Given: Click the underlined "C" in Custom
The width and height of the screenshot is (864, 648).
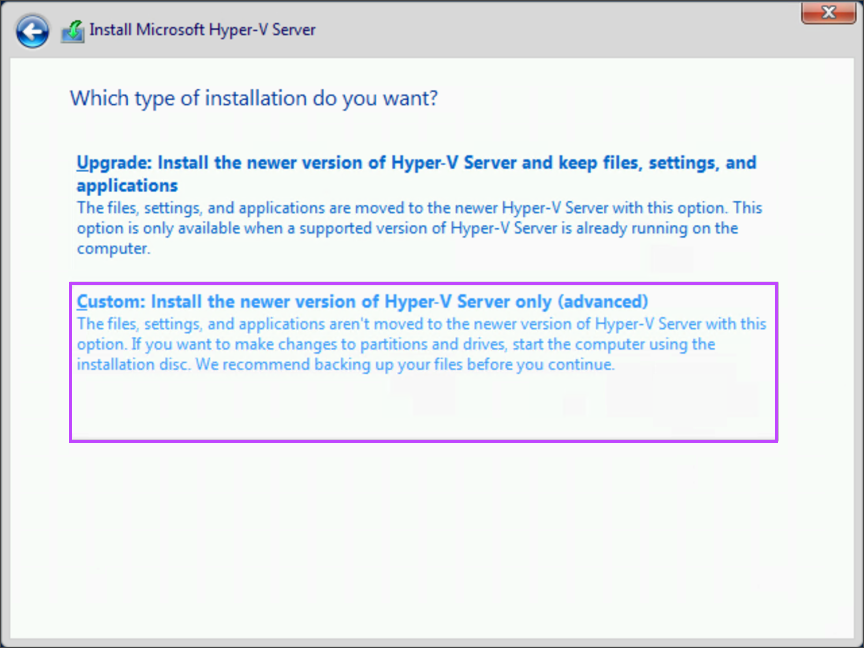Looking at the screenshot, I should click(x=82, y=301).
